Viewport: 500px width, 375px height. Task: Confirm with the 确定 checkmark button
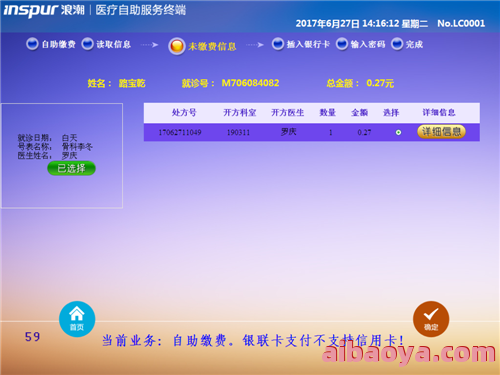(x=431, y=319)
